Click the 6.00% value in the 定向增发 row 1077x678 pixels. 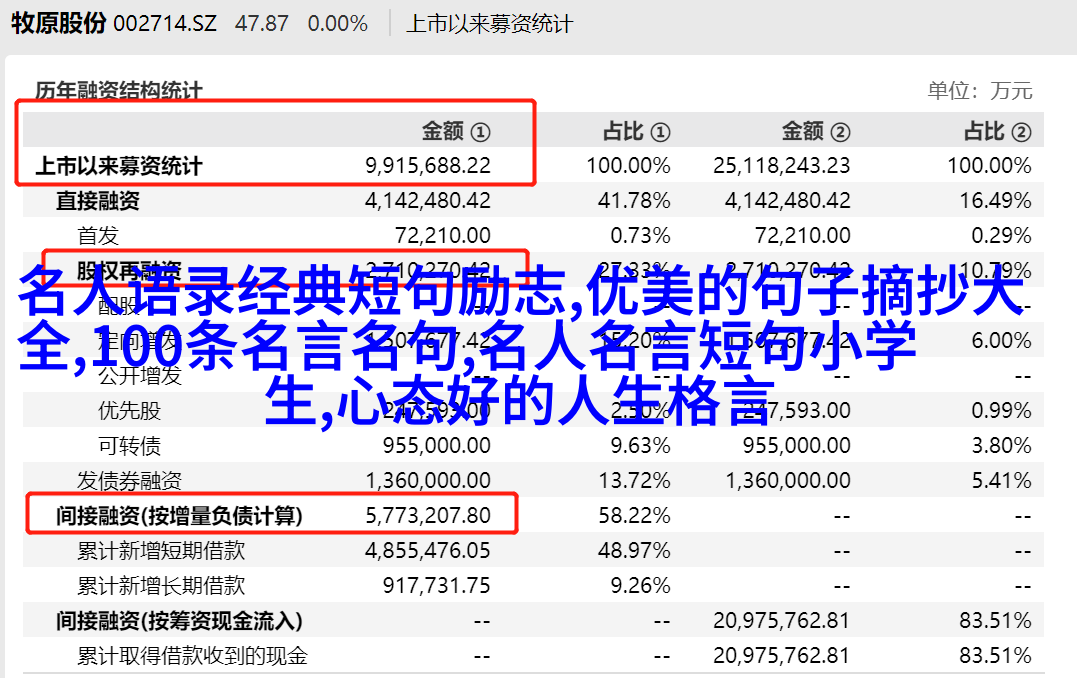1001,341
